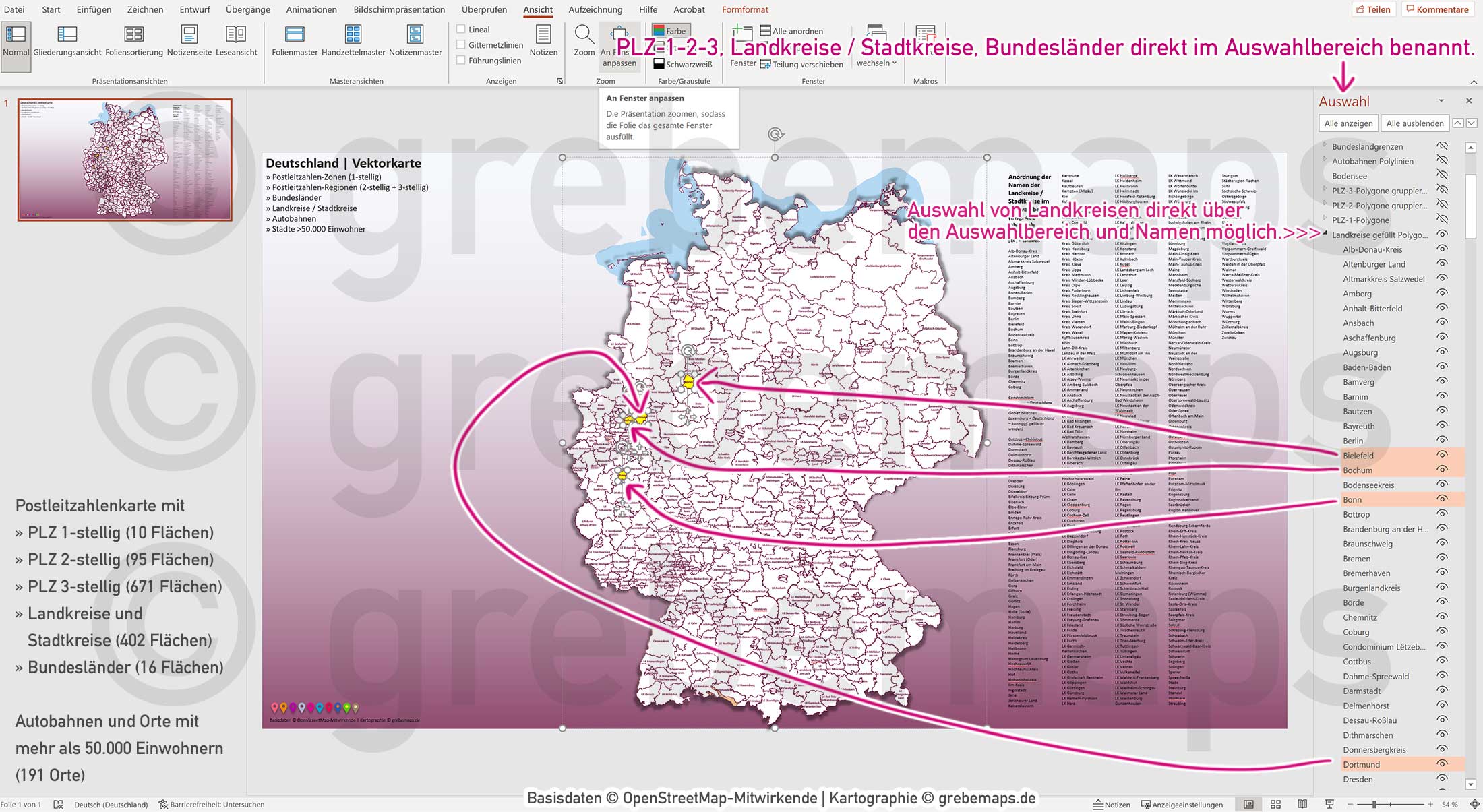Click the Zoom magnifier tool
The width and height of the screenshot is (1483, 812).
click(583, 40)
